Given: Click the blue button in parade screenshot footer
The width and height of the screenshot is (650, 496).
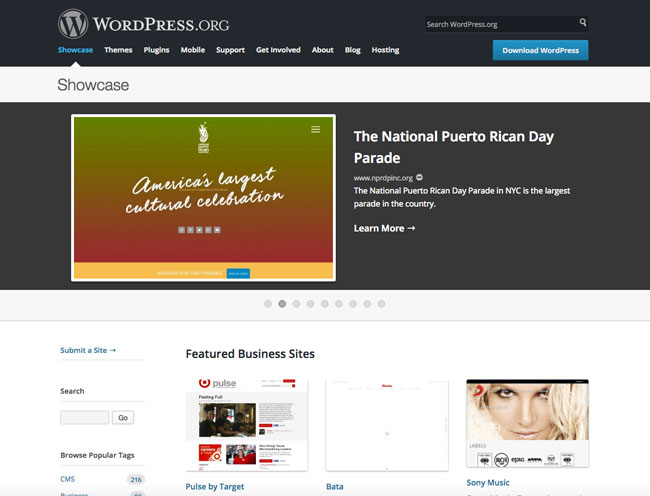Looking at the screenshot, I should [x=238, y=273].
